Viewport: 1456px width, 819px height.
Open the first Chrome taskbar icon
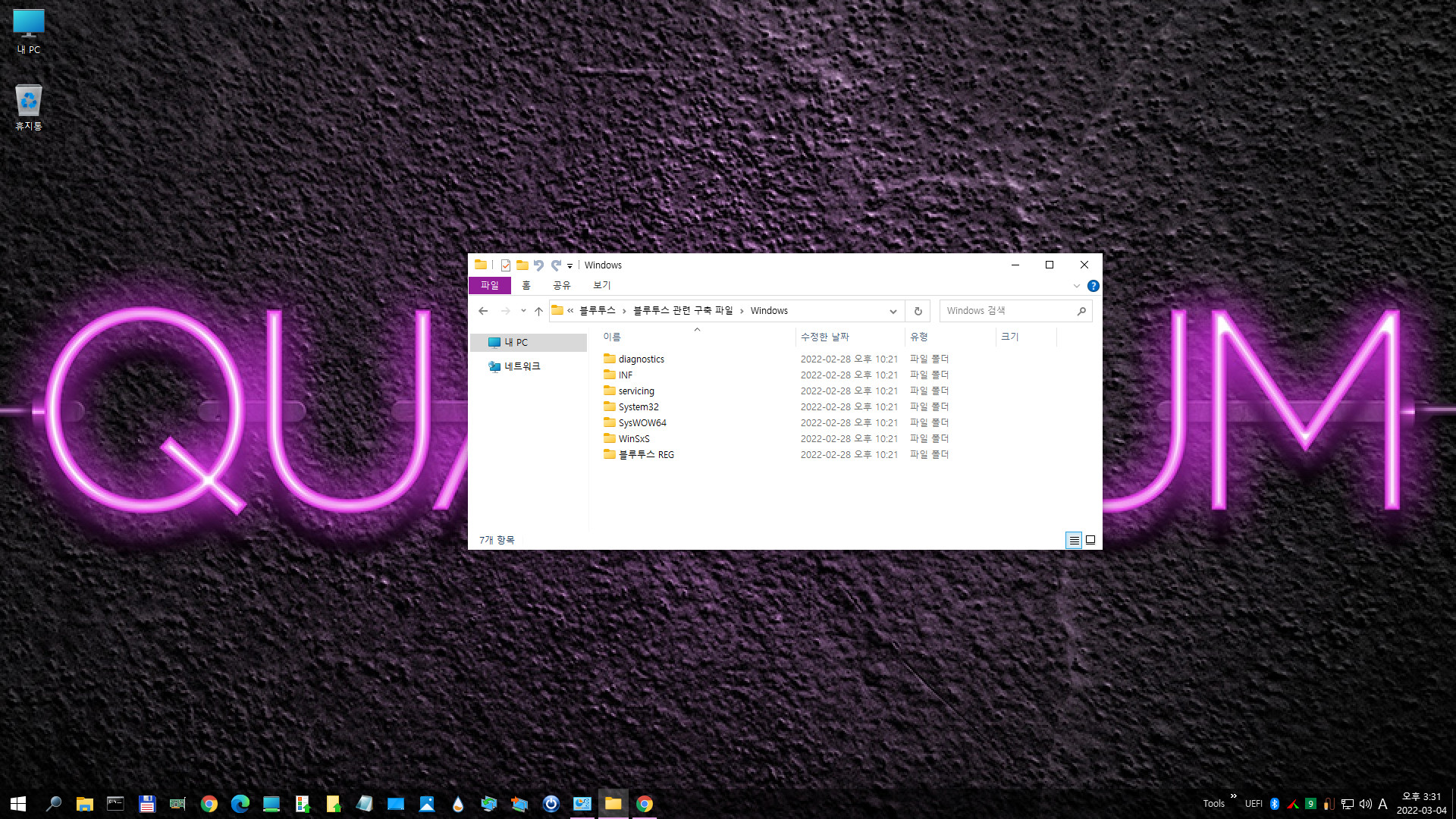coord(209,804)
